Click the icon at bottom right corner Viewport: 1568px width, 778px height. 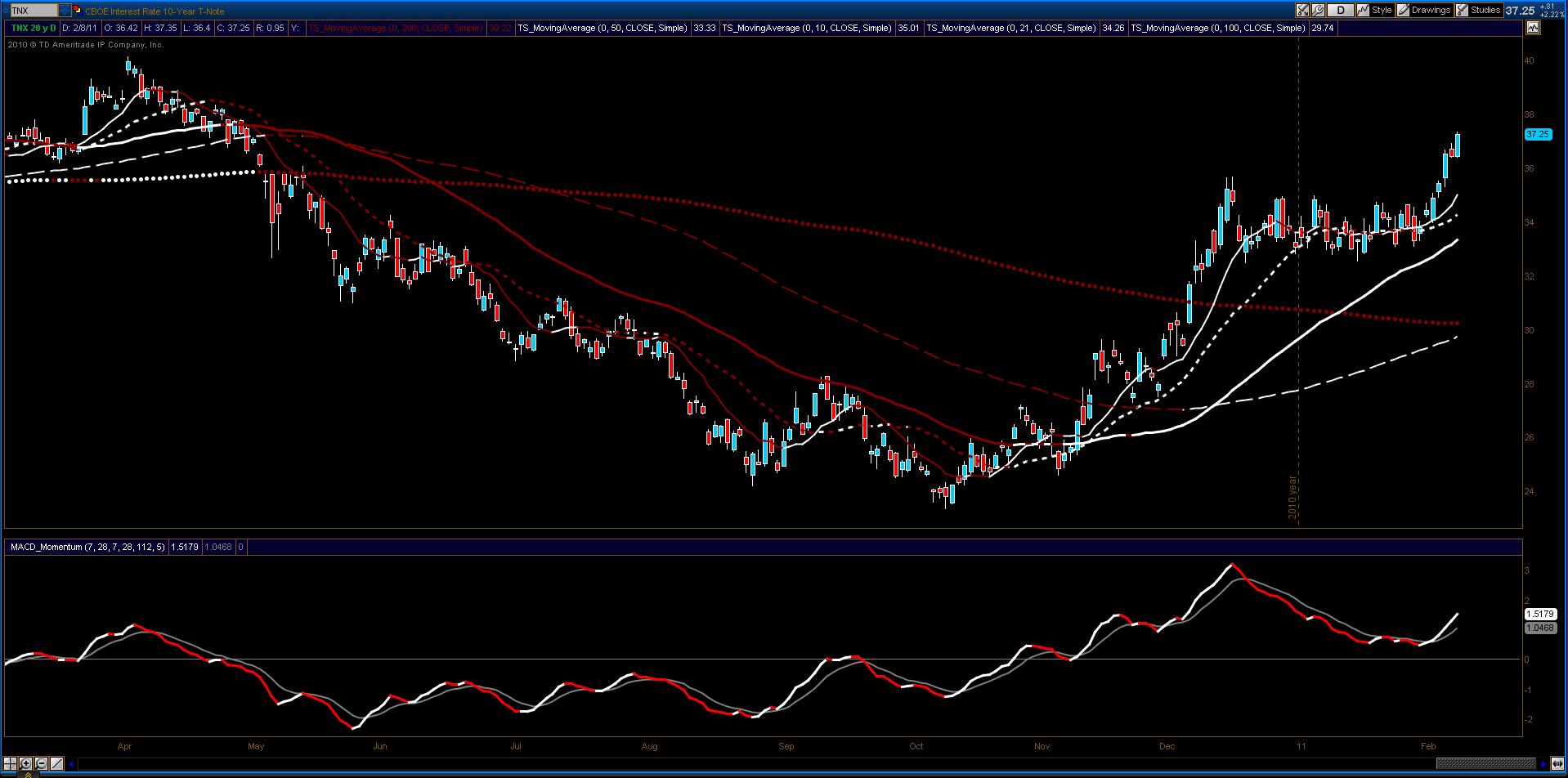point(1557,764)
